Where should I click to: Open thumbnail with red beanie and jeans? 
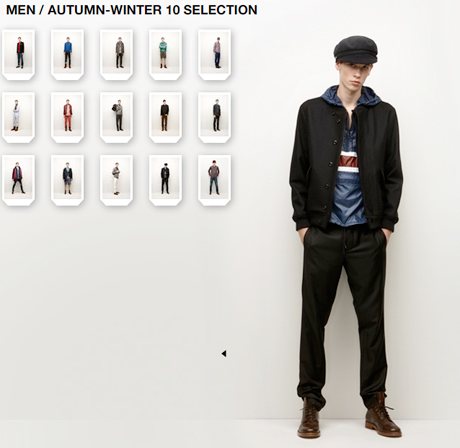[x=215, y=180]
